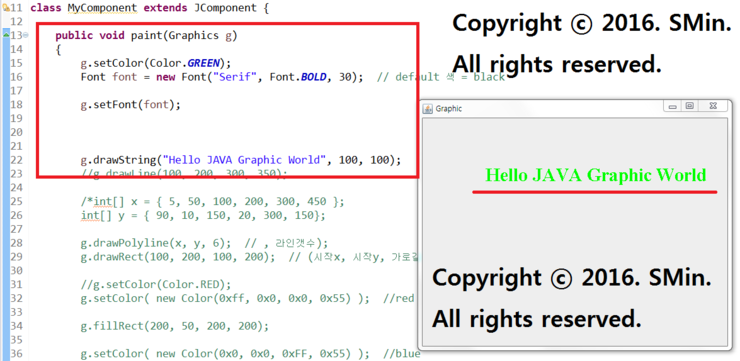This screenshot has width=740, height=361.
Task: Click the commented 'g.drawLine' line
Action: (x=184, y=174)
